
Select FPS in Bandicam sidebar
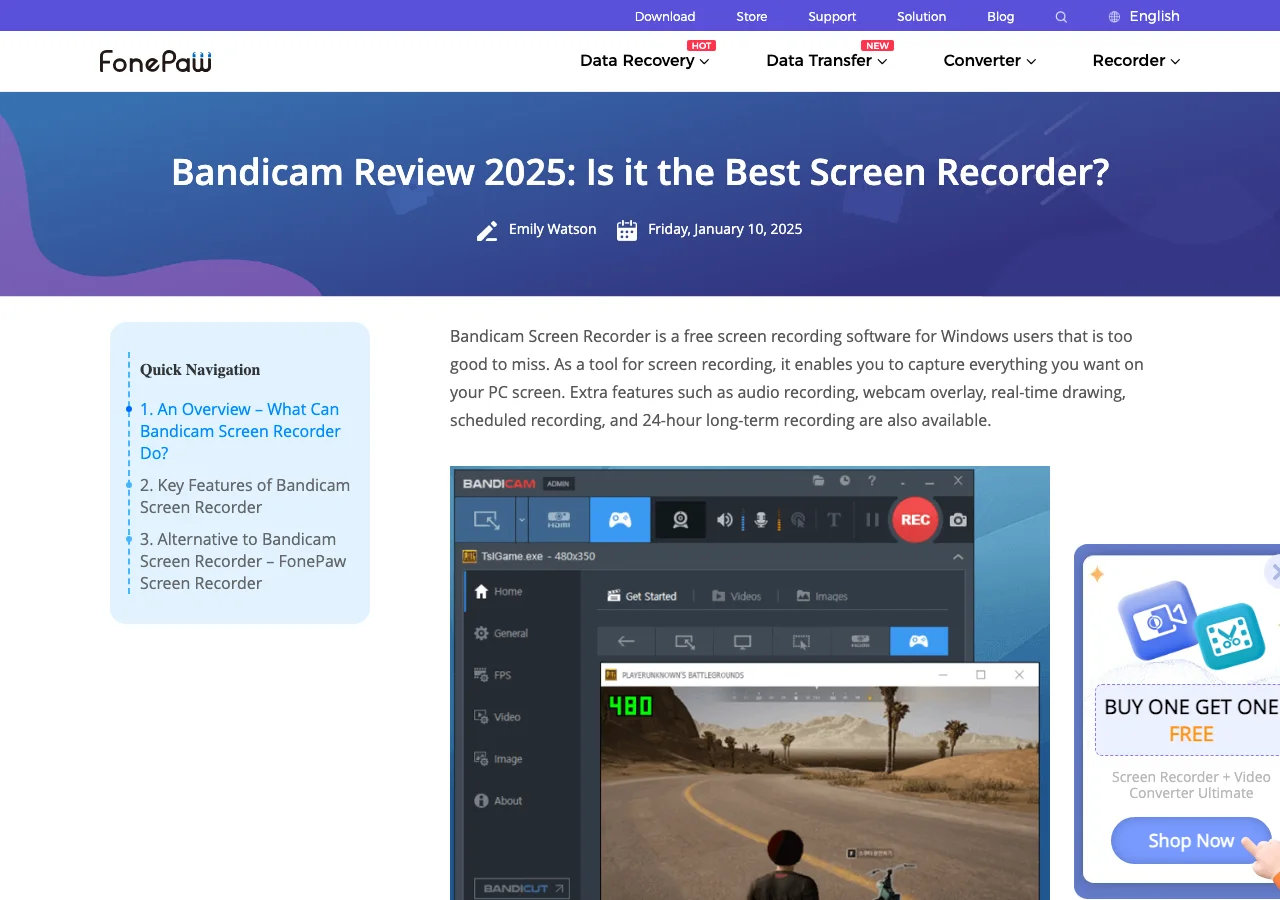[493, 675]
